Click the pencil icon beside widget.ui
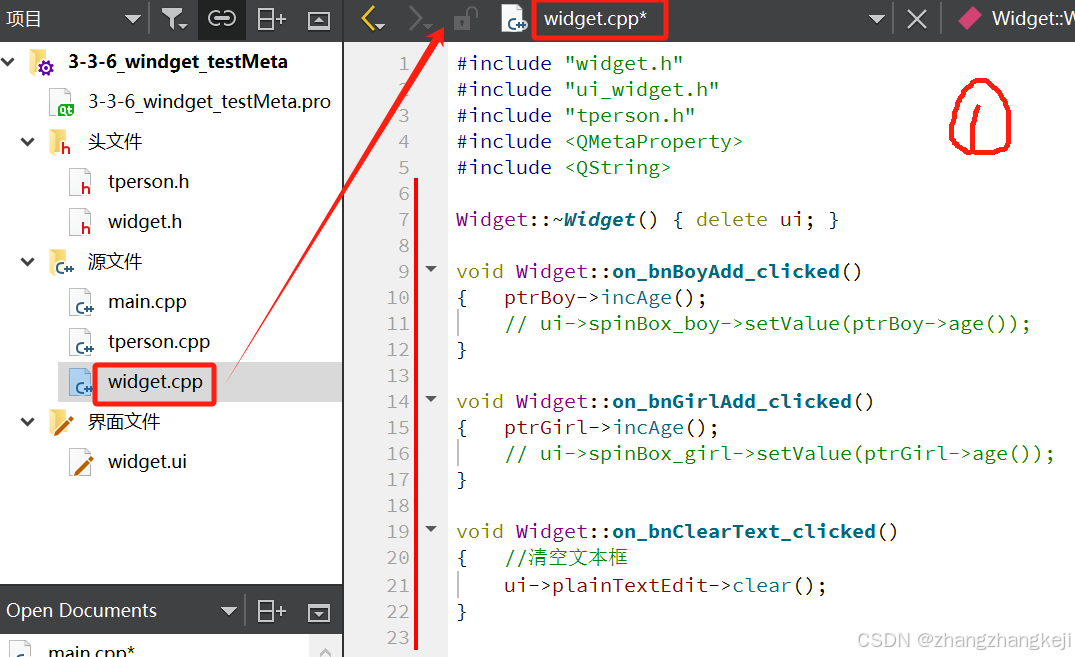Viewport: 1075px width, 657px height. point(81,462)
